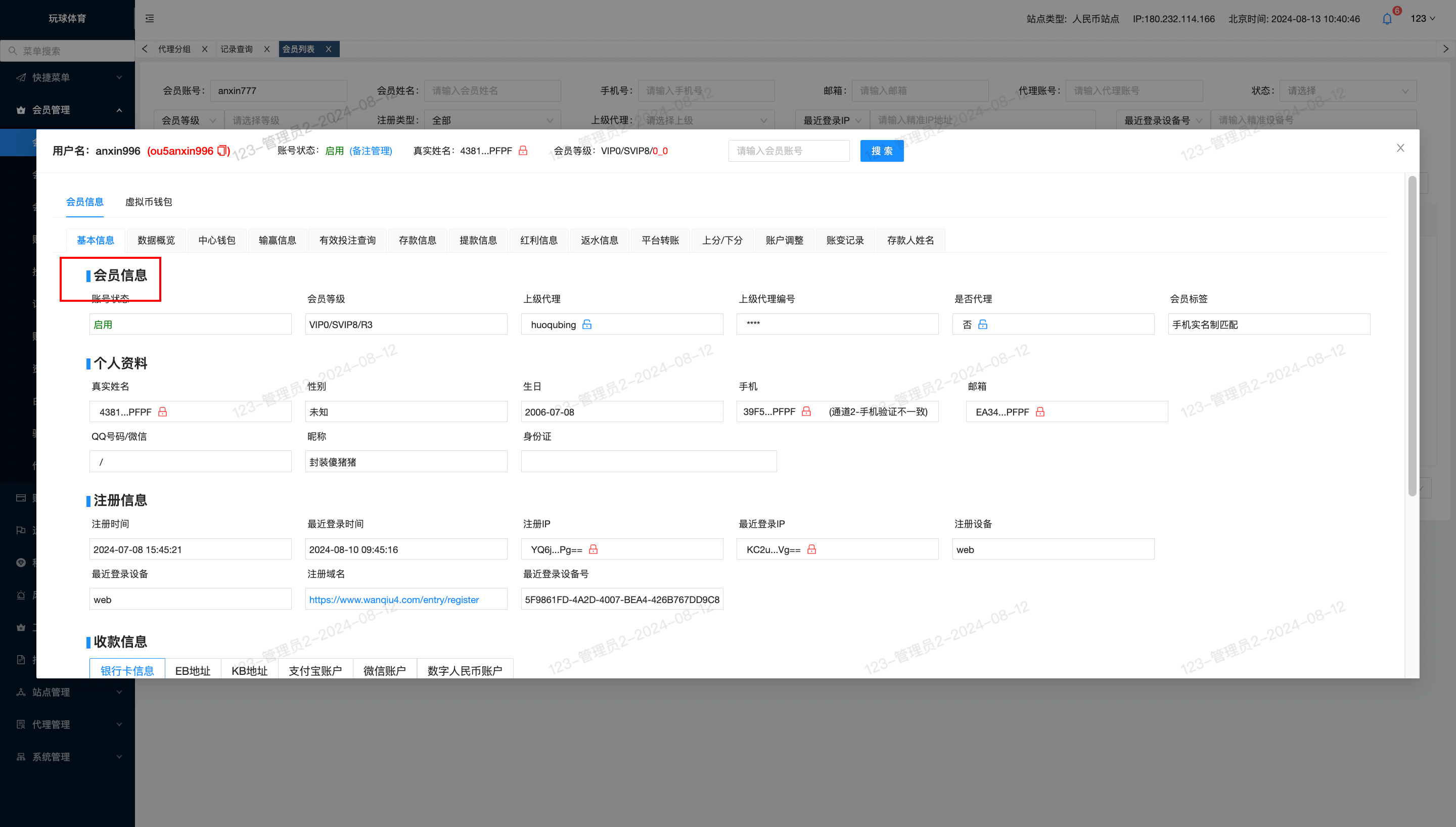Viewport: 1456px width, 827px height.
Task: Toggle the lock icon beside 是否代理 value 否
Action: click(982, 325)
